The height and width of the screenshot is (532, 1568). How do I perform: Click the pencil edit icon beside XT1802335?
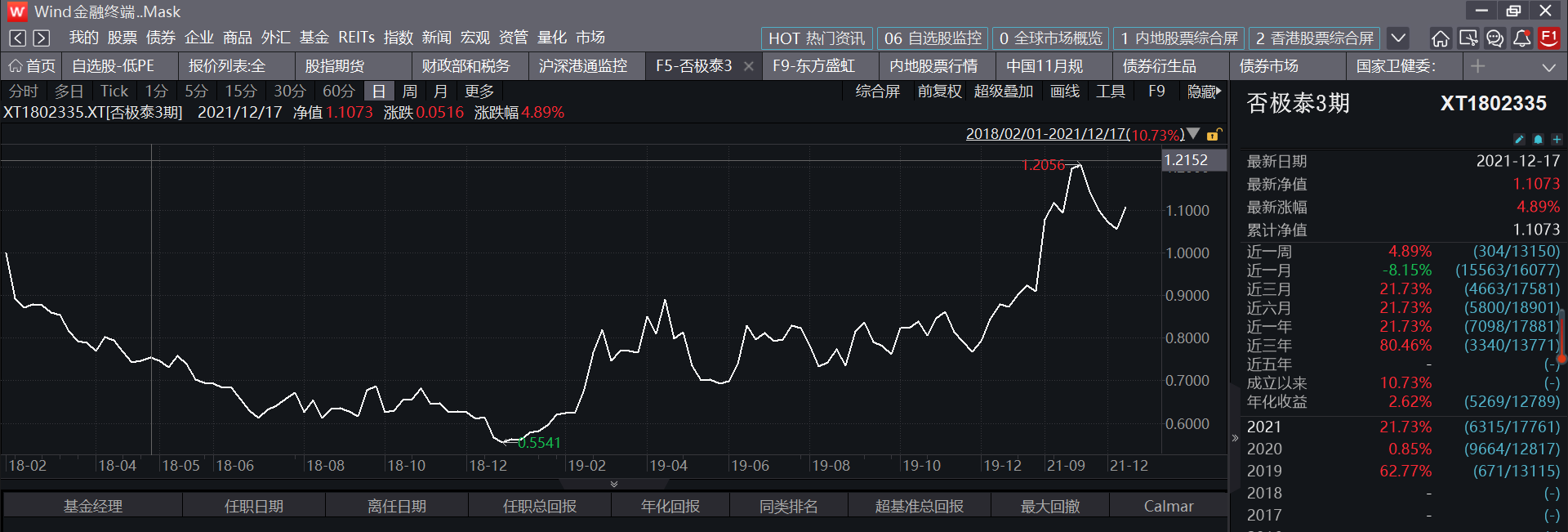[x=1519, y=140]
